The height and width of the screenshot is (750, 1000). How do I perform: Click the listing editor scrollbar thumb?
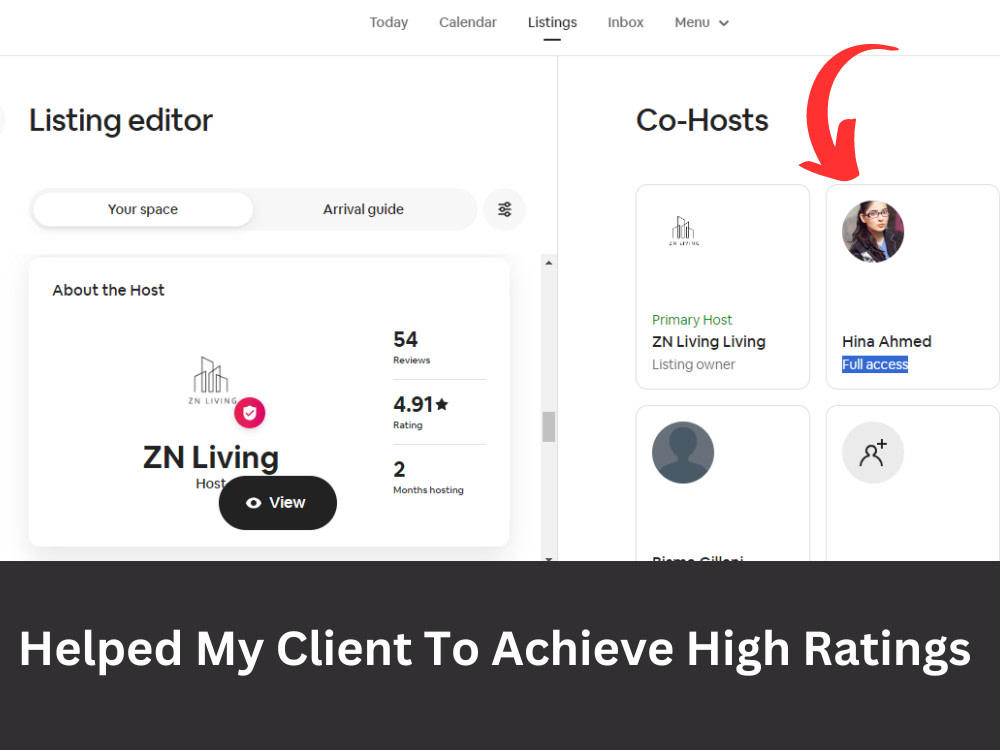[x=548, y=427]
